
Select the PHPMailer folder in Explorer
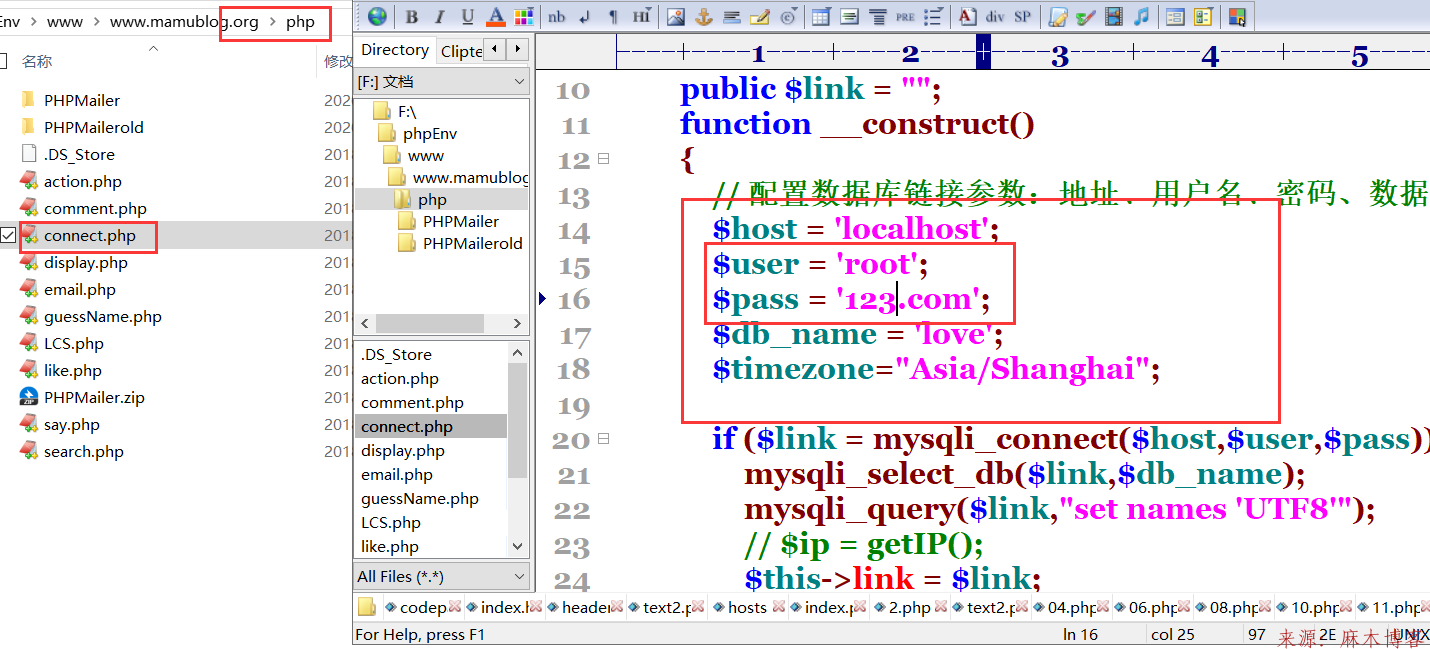81,100
